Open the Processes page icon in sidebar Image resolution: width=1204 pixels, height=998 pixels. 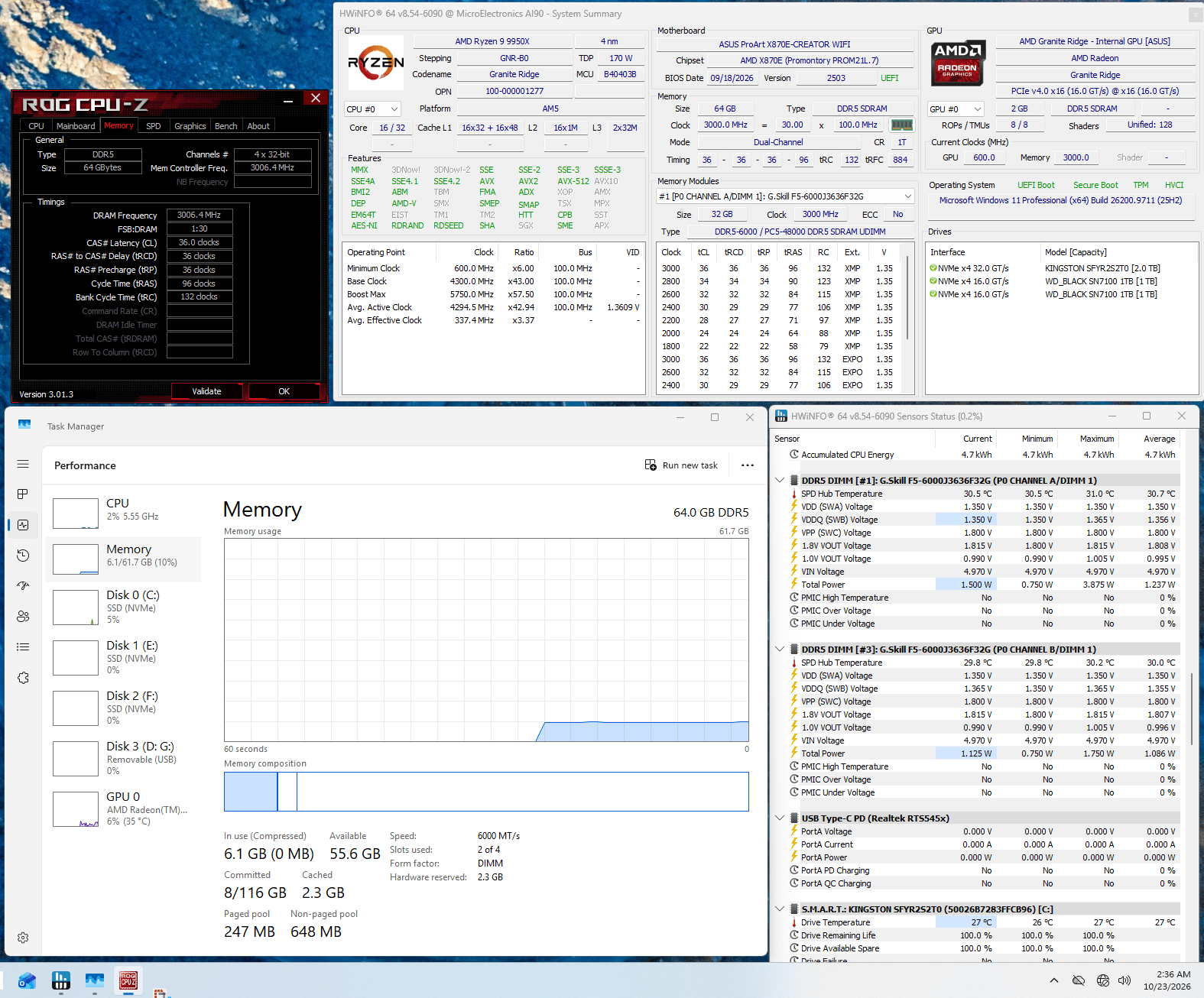23,494
